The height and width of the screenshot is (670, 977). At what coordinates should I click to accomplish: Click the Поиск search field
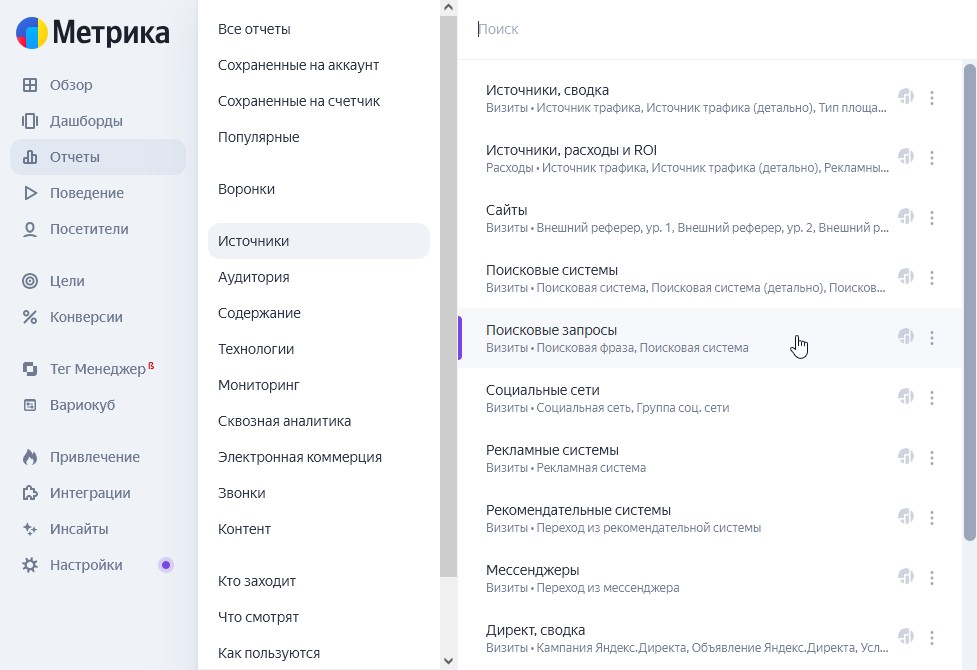click(x=700, y=30)
